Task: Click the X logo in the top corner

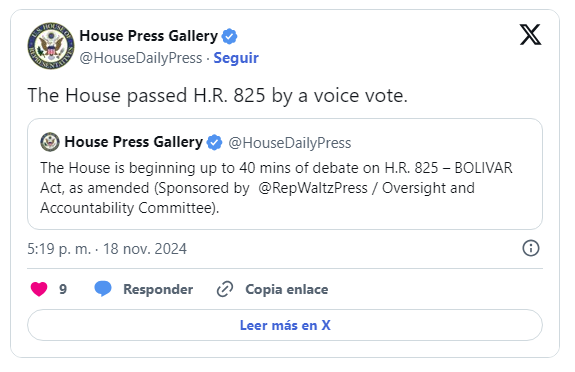Action: point(530,35)
